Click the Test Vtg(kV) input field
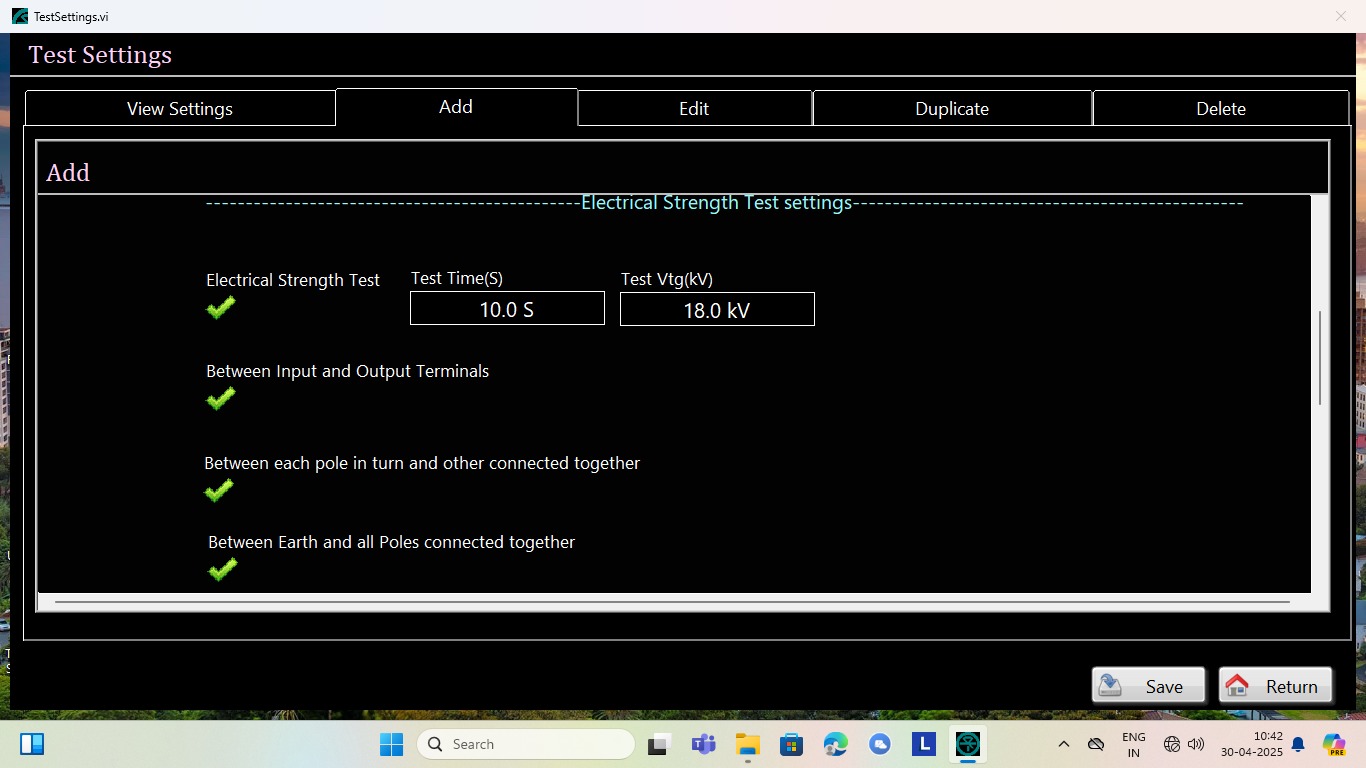The height and width of the screenshot is (768, 1366). [717, 310]
